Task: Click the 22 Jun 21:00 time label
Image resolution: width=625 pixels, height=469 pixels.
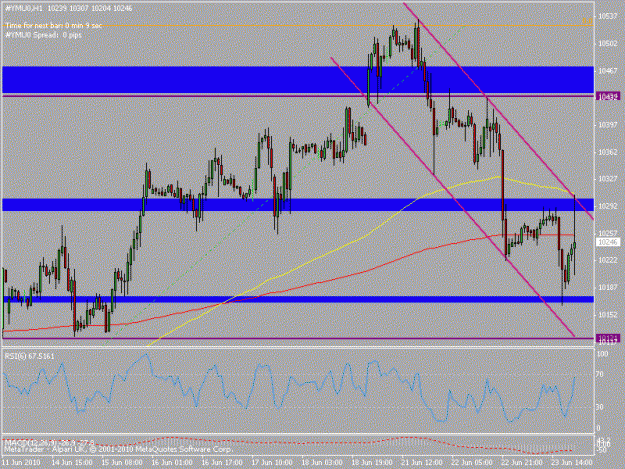Action: [522, 462]
